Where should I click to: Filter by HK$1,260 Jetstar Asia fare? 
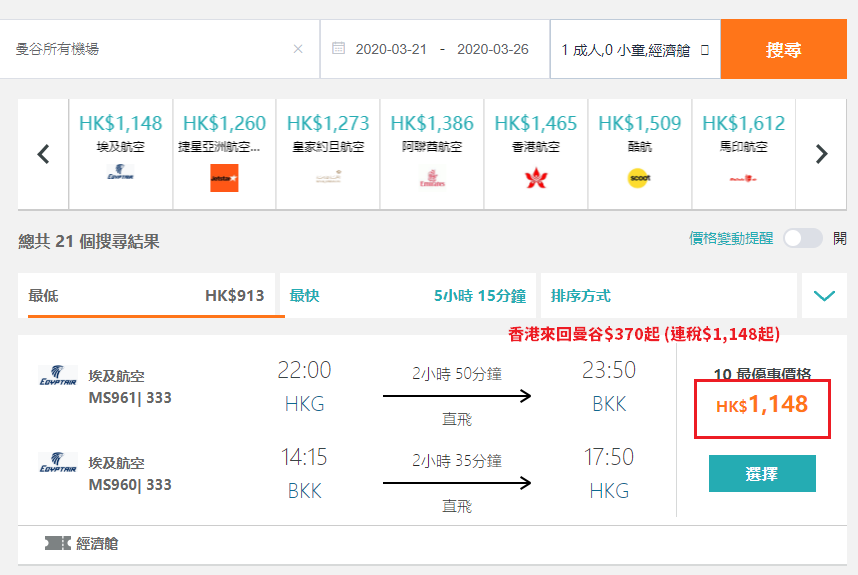point(224,154)
